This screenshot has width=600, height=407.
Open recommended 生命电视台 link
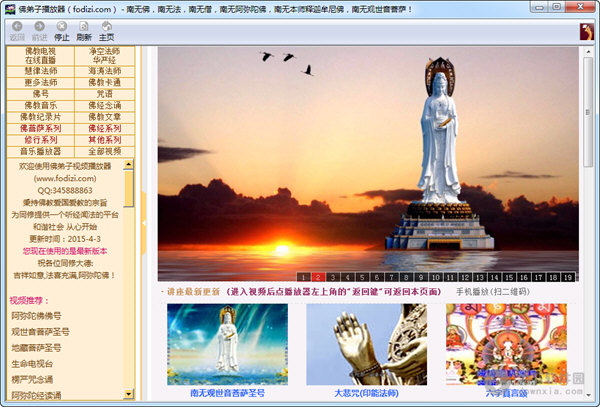click(32, 364)
